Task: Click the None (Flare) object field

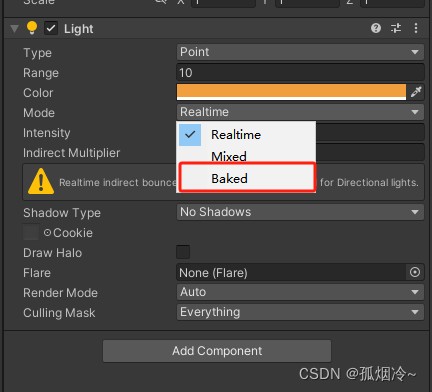Action: coord(291,272)
